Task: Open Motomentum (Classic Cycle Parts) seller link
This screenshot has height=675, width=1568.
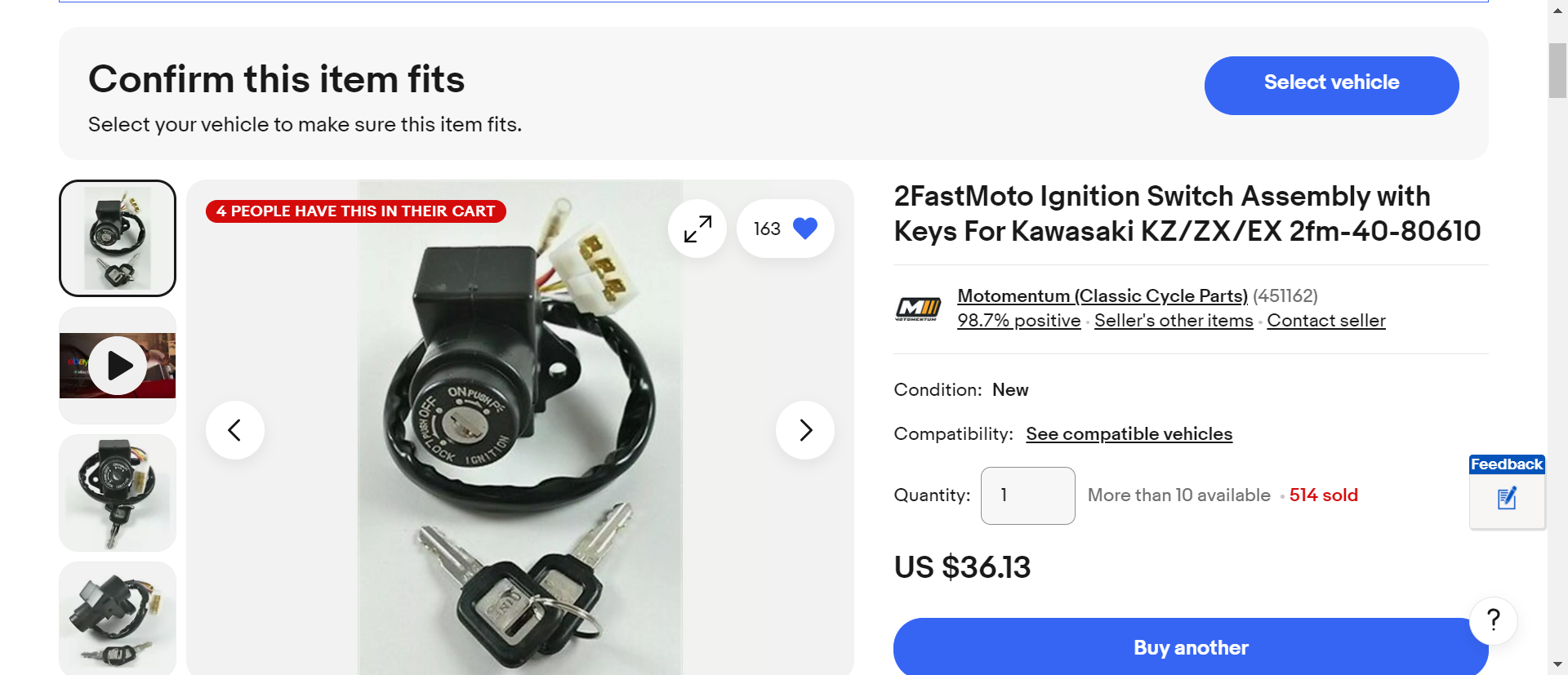Action: (1102, 295)
